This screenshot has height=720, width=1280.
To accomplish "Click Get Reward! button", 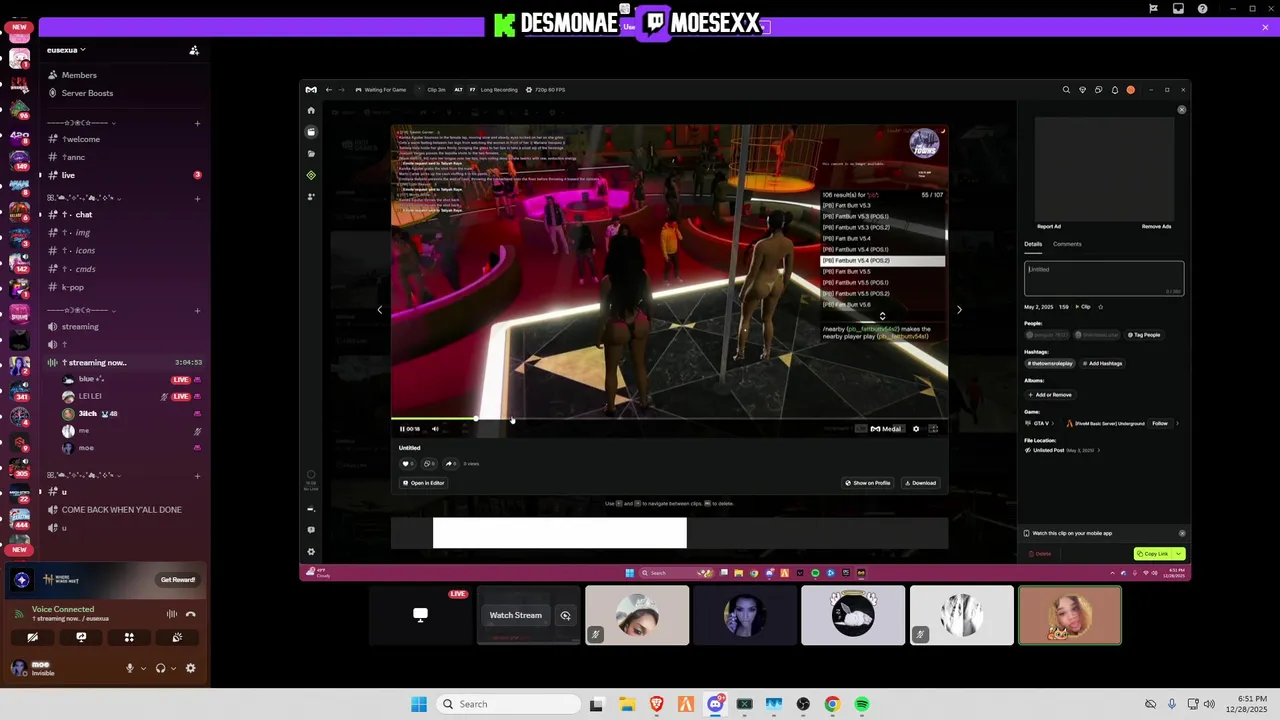I will coord(178,580).
